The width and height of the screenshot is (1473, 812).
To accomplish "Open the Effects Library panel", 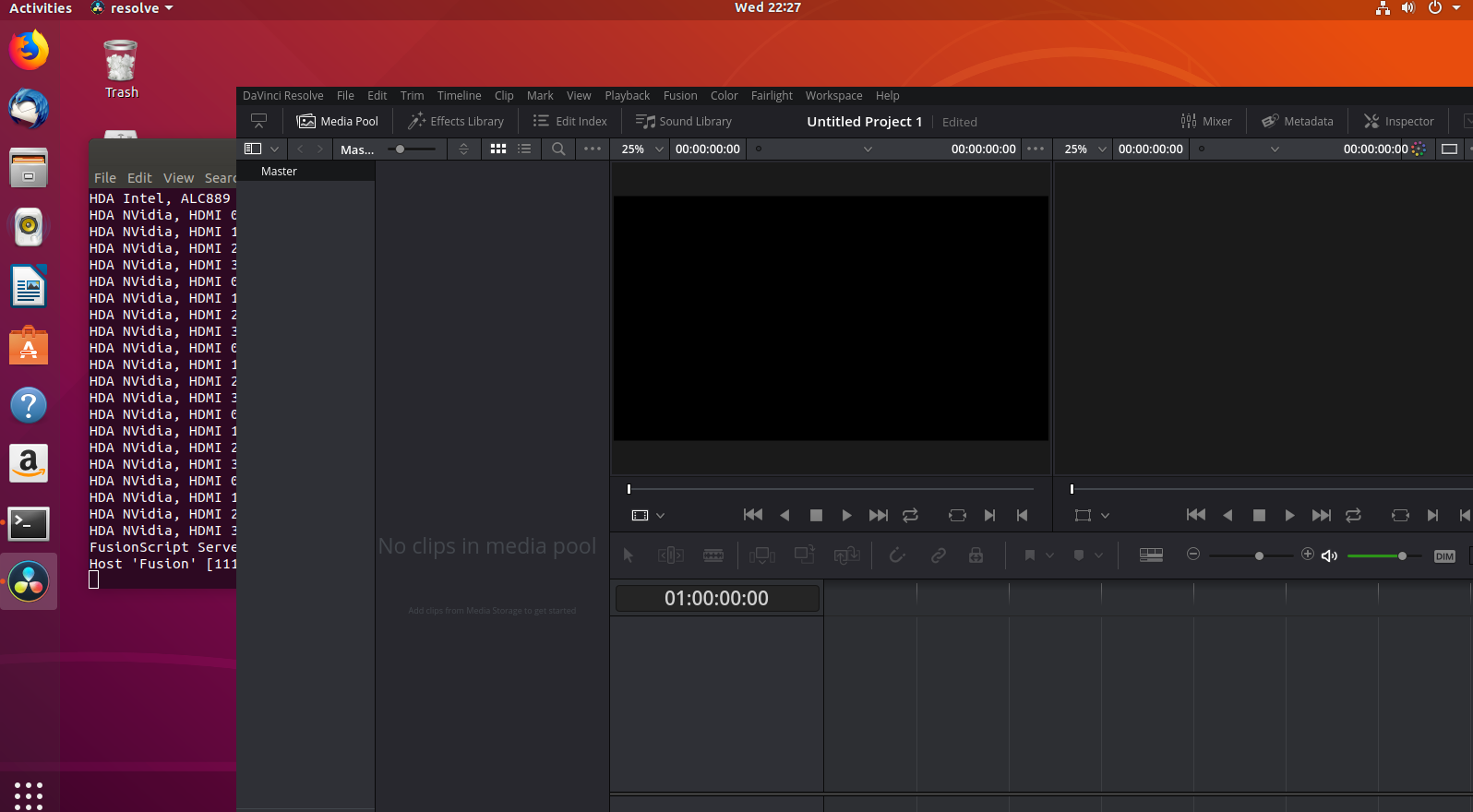I will (456, 121).
